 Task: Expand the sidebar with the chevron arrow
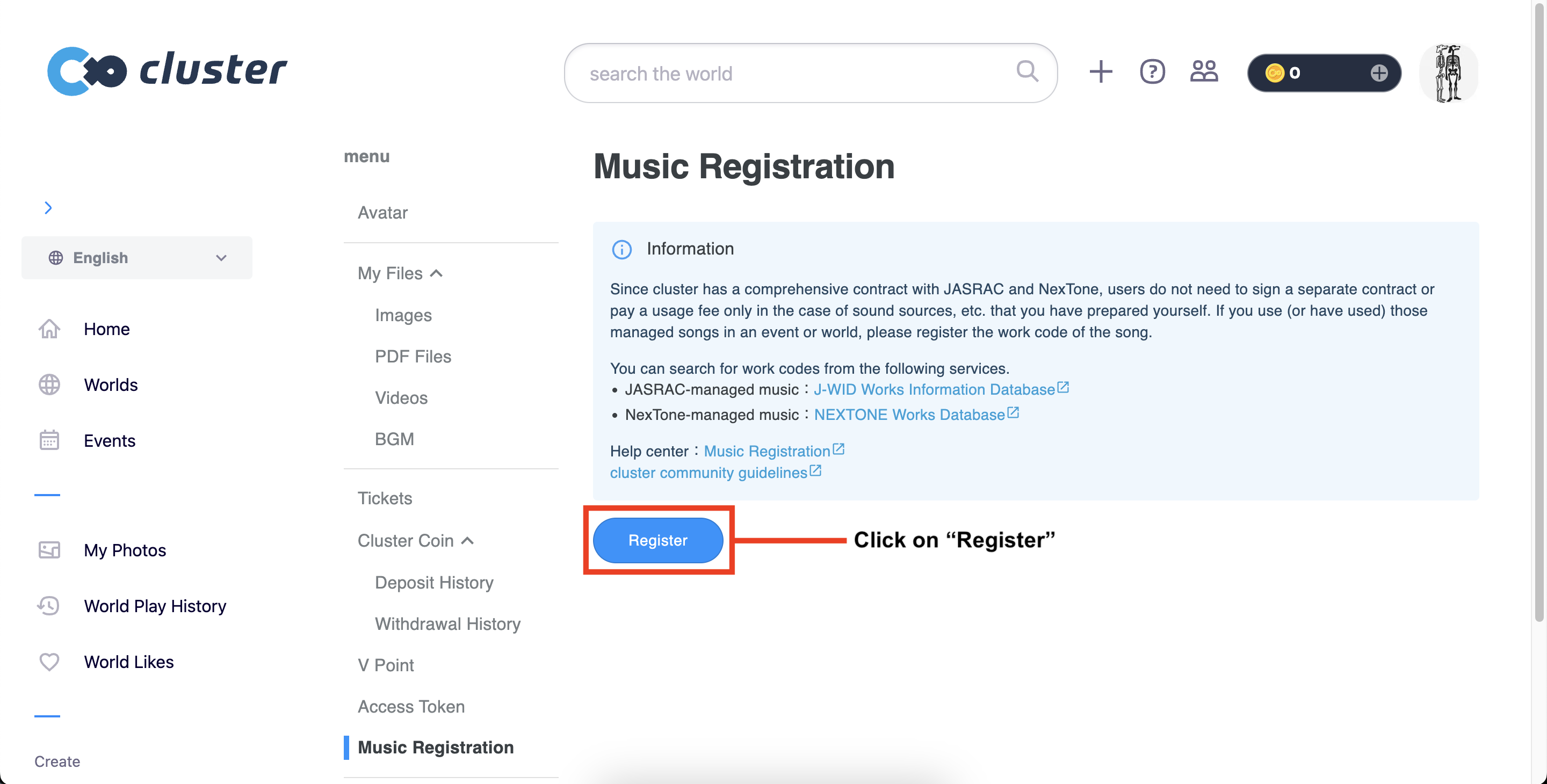(48, 208)
